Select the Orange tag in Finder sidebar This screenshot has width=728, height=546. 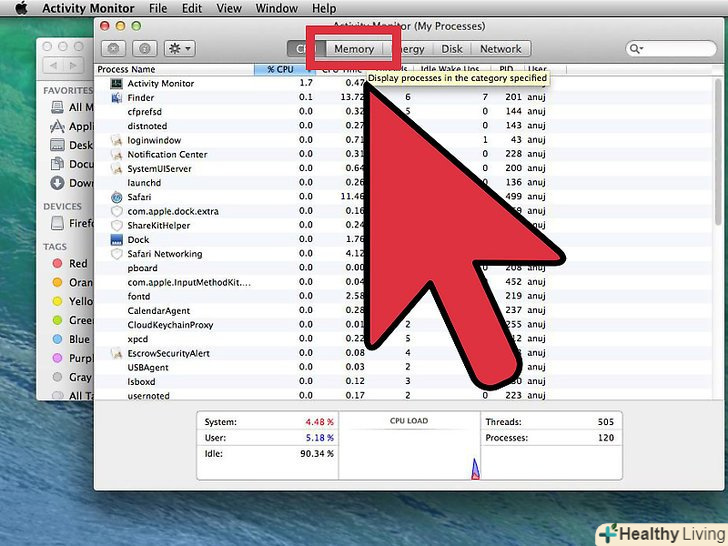[72, 282]
